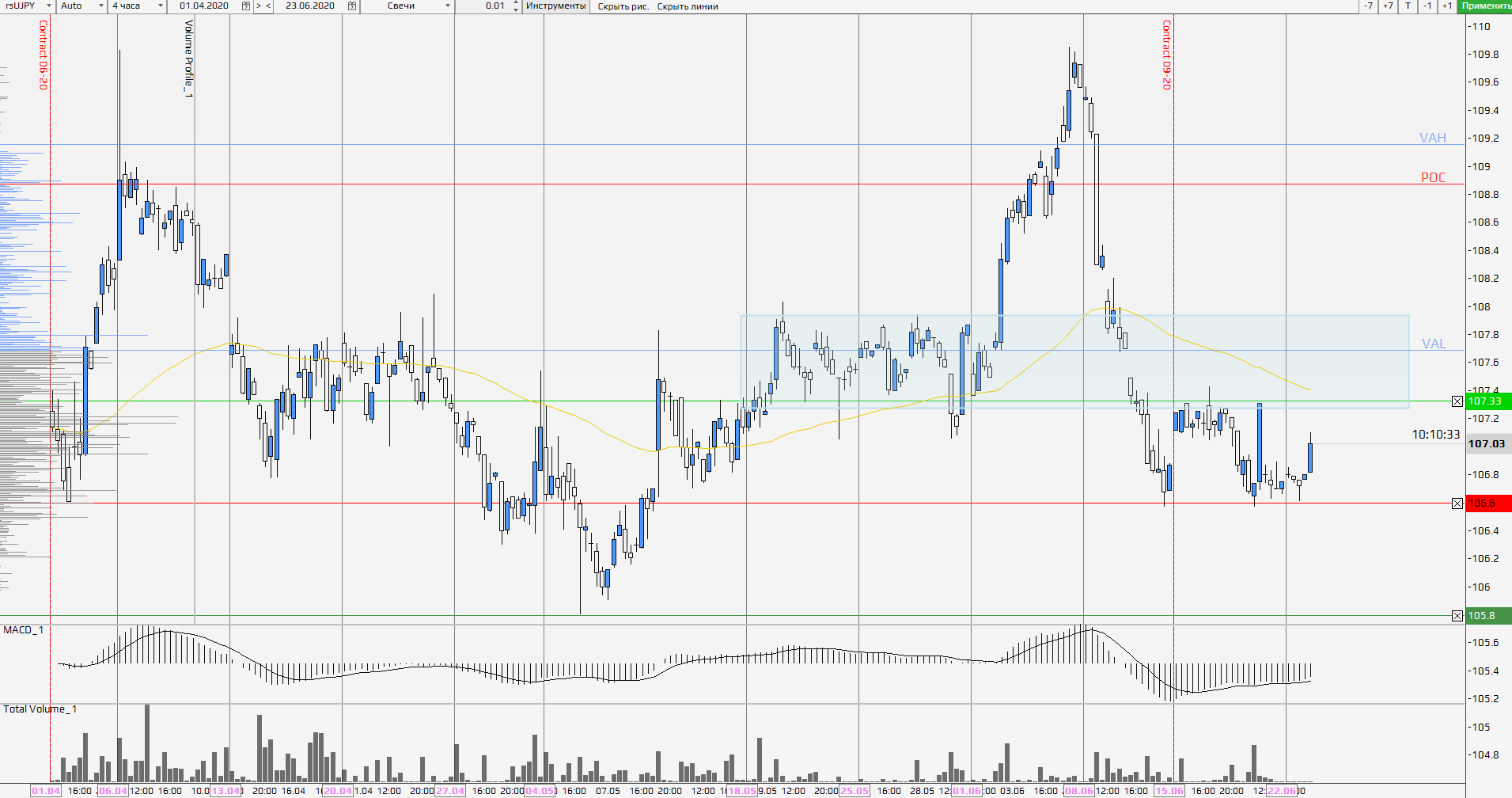
Task: Open the 4 часа timeframe dropdown
Action: pos(160,6)
